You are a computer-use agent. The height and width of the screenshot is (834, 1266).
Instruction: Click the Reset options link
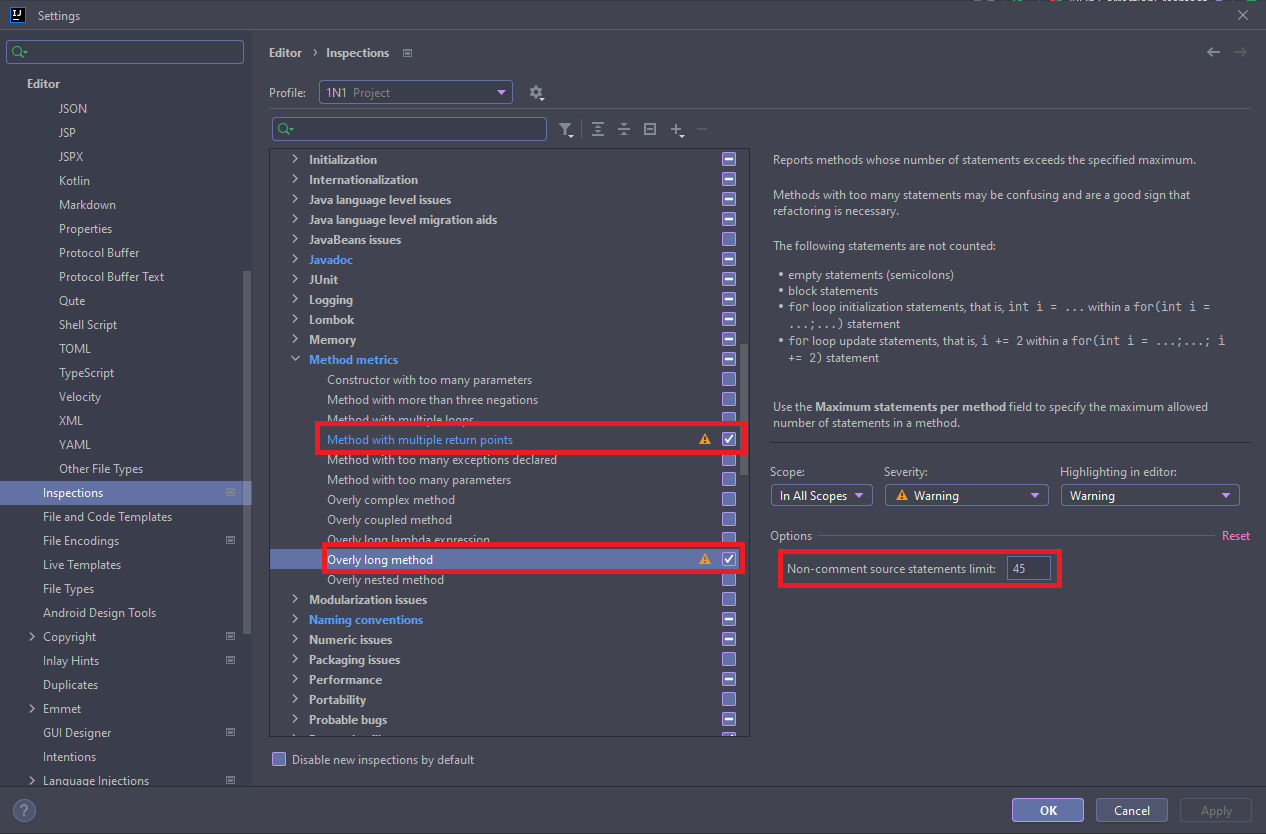(1235, 536)
